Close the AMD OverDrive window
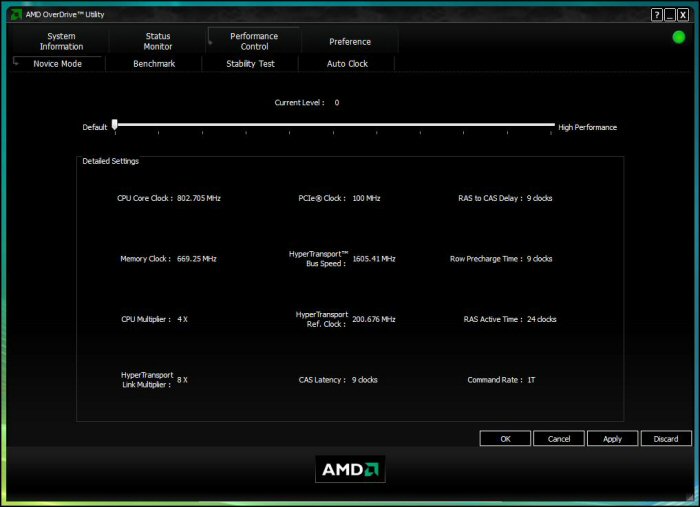Screen dimensions: 700x507 tap(683, 15)
